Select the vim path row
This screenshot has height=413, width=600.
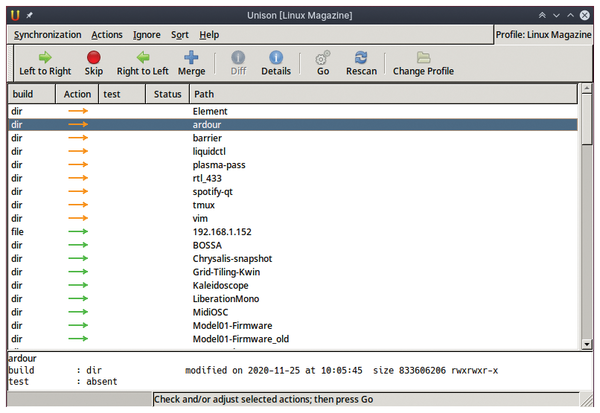coord(293,218)
